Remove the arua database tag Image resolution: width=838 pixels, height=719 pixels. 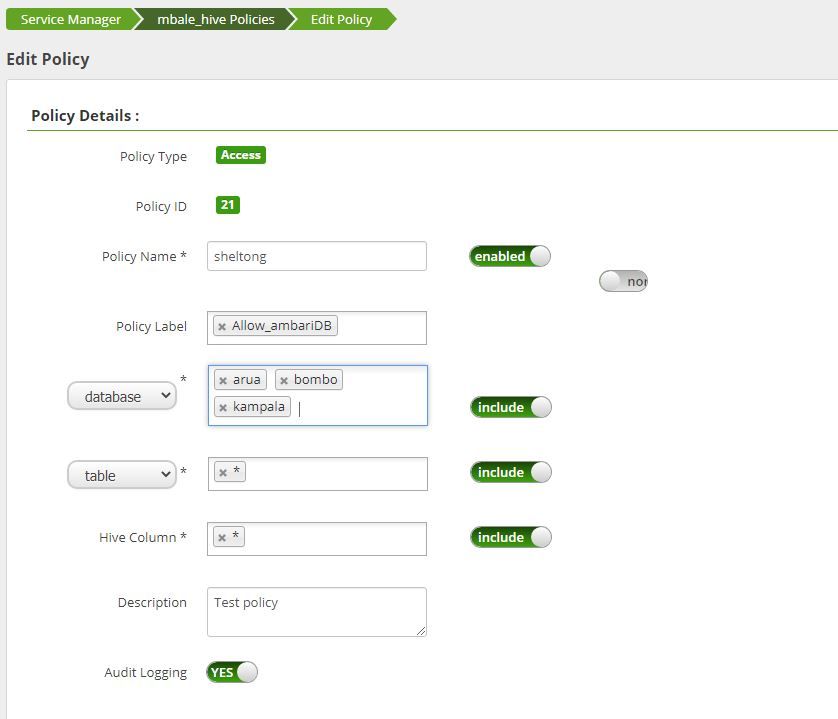point(223,381)
